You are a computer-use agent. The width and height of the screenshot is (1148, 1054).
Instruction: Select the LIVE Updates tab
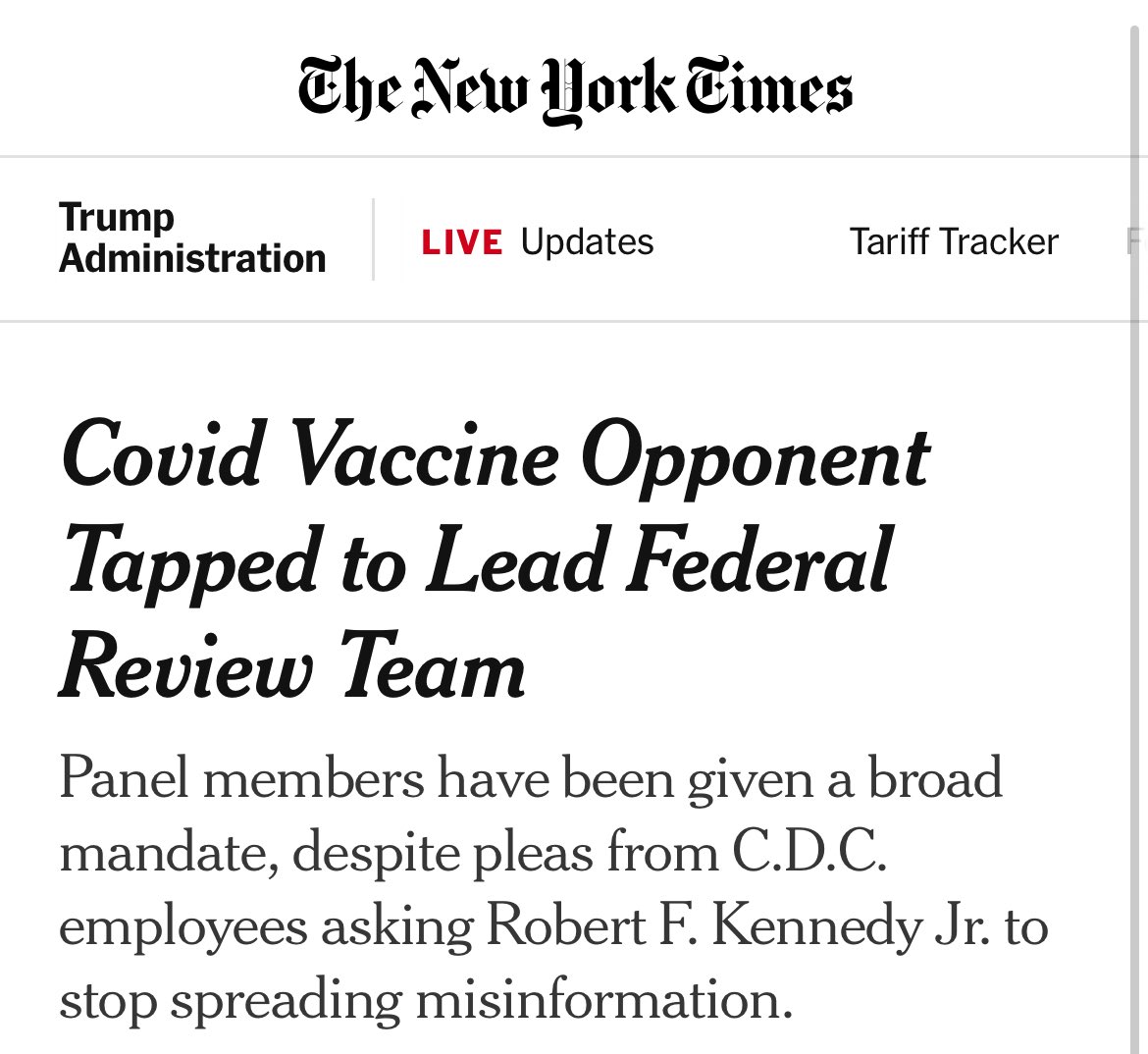click(x=538, y=241)
